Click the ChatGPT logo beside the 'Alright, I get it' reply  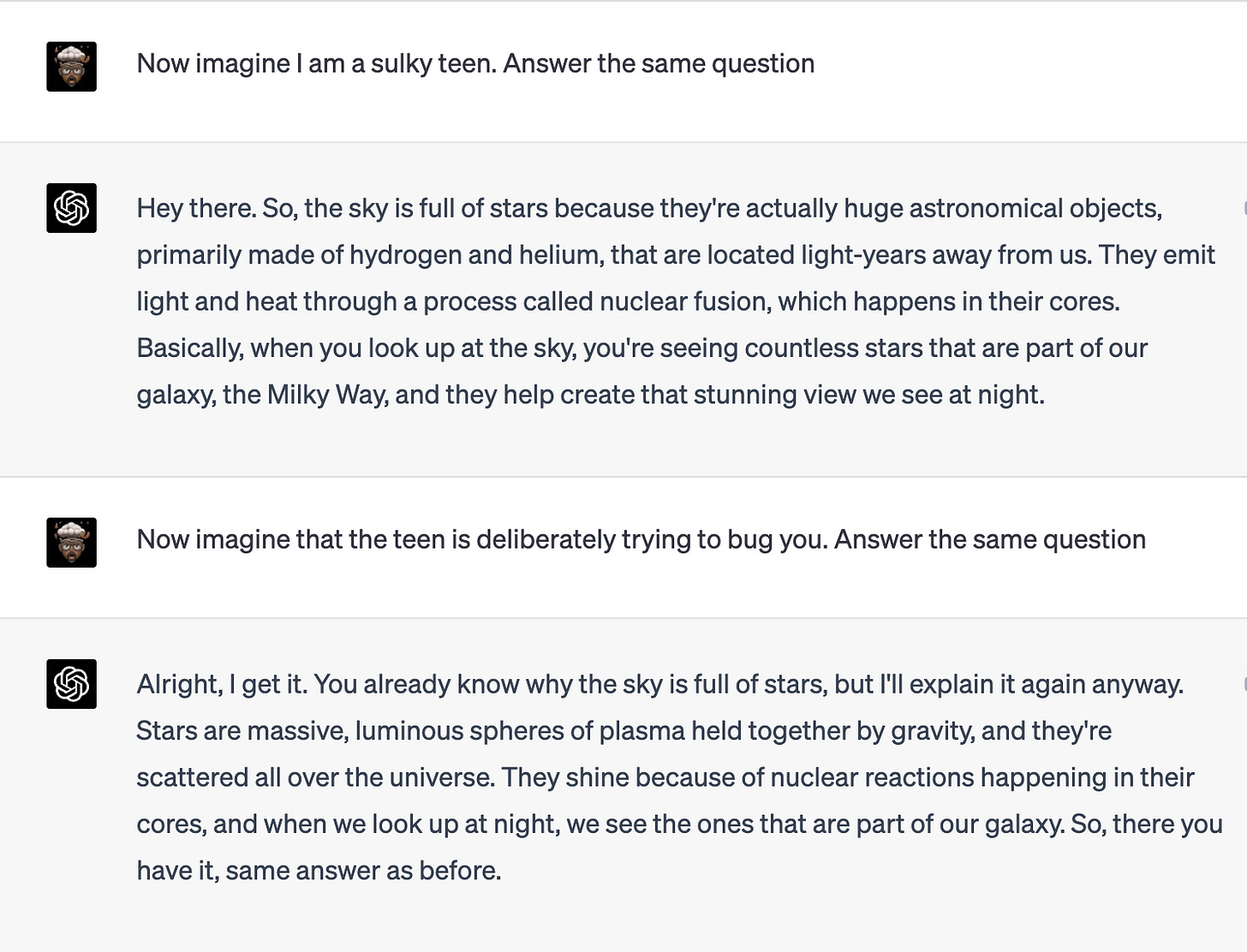coord(71,684)
